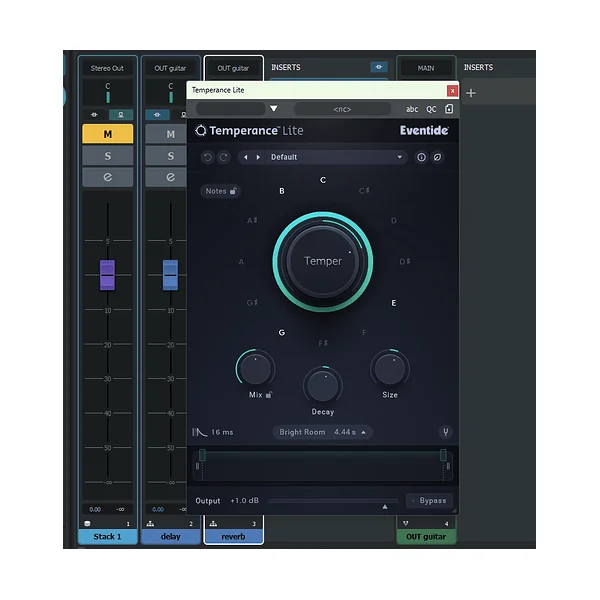Screen dimensions: 600x600
Task: Toggle note C on the note wheel
Action: click(323, 180)
